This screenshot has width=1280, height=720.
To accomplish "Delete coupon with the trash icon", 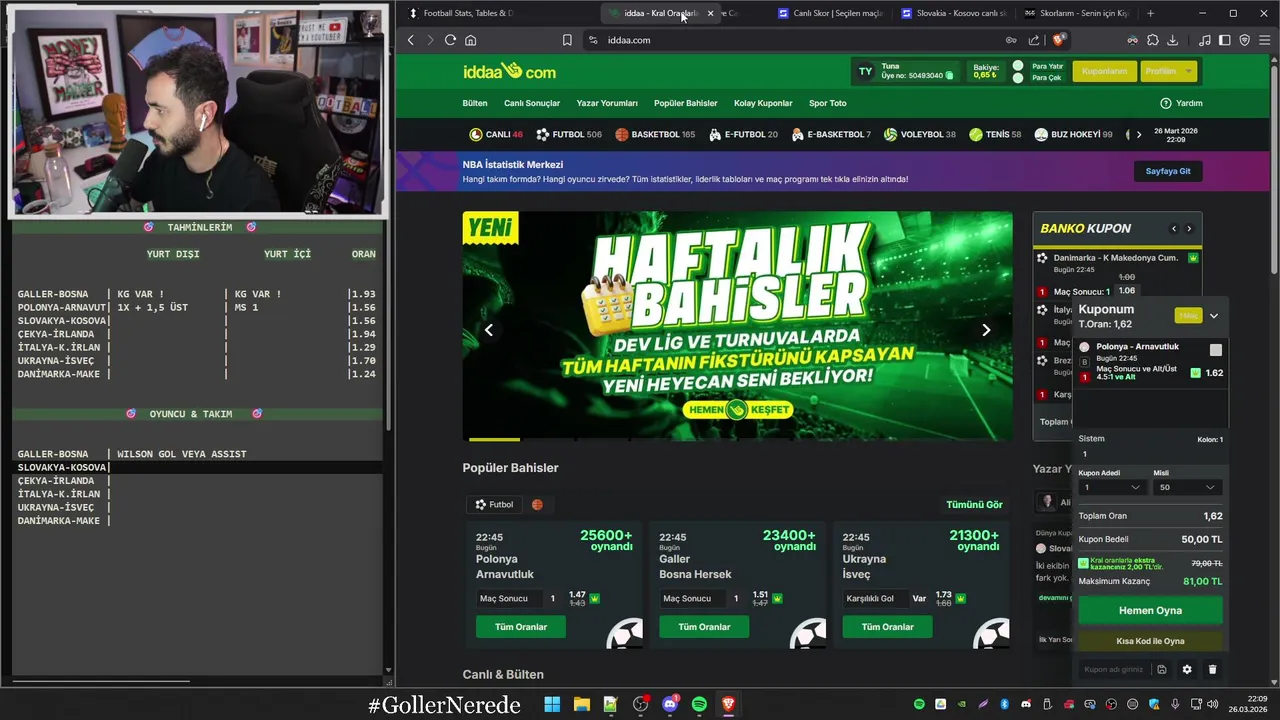I will pos(1213,670).
